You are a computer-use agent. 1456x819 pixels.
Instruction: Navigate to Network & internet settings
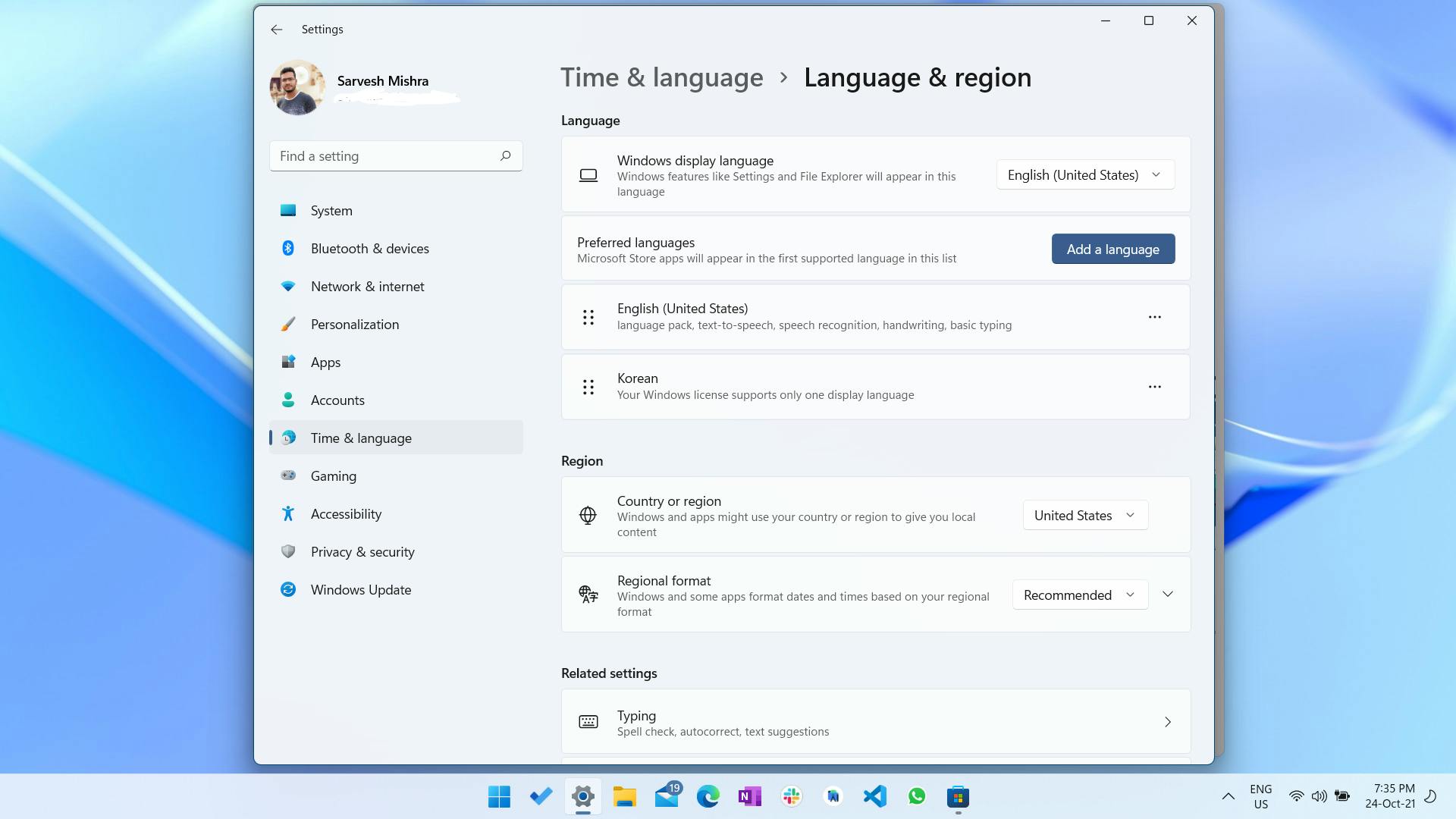[367, 286]
